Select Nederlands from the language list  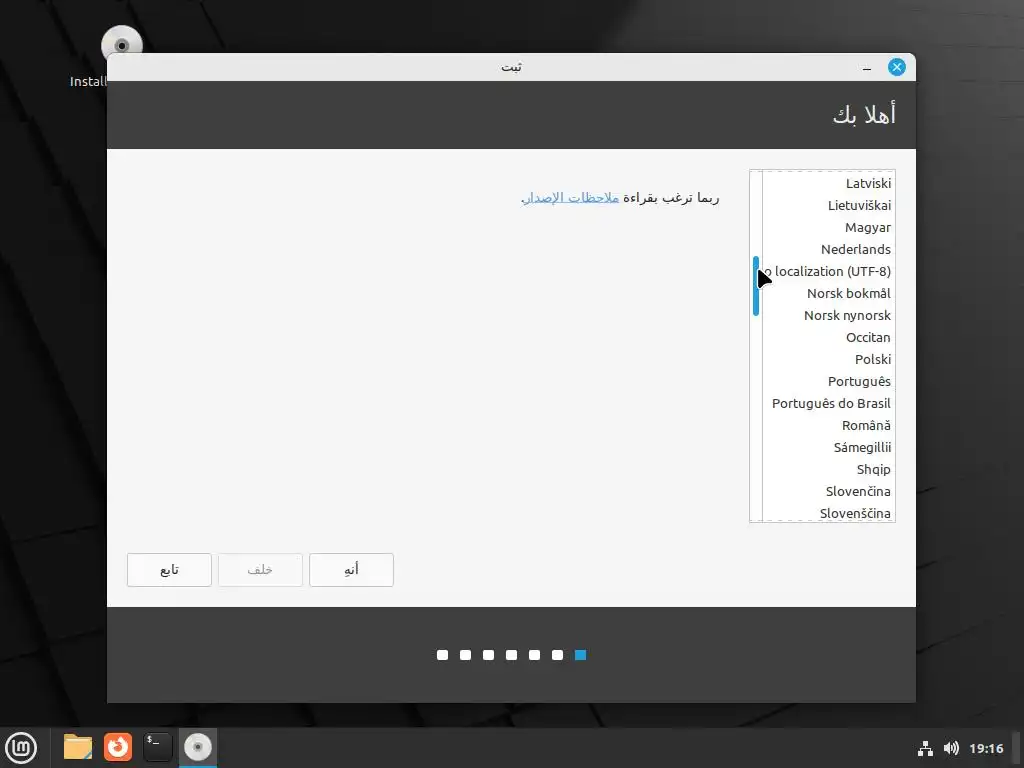click(x=829, y=249)
